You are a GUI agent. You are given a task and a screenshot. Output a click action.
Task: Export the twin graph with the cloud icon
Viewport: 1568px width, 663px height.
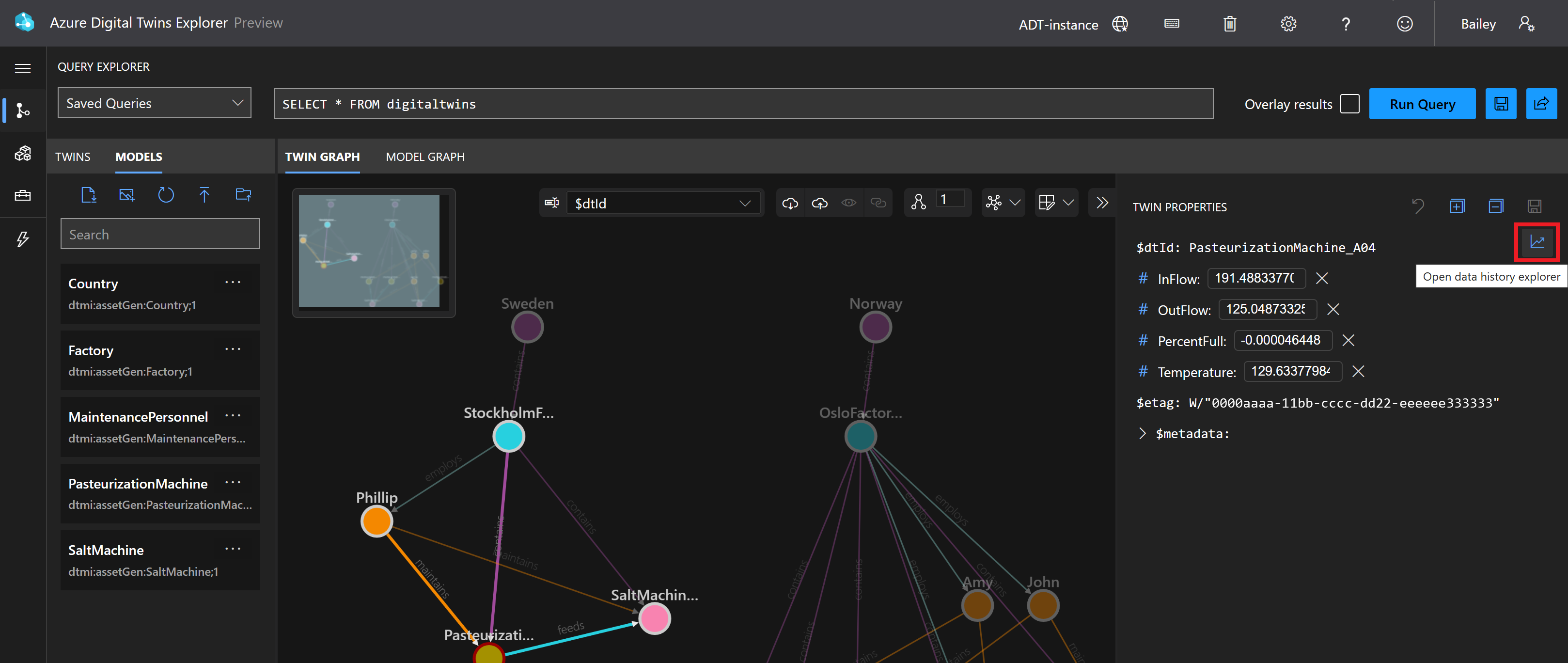tap(819, 203)
